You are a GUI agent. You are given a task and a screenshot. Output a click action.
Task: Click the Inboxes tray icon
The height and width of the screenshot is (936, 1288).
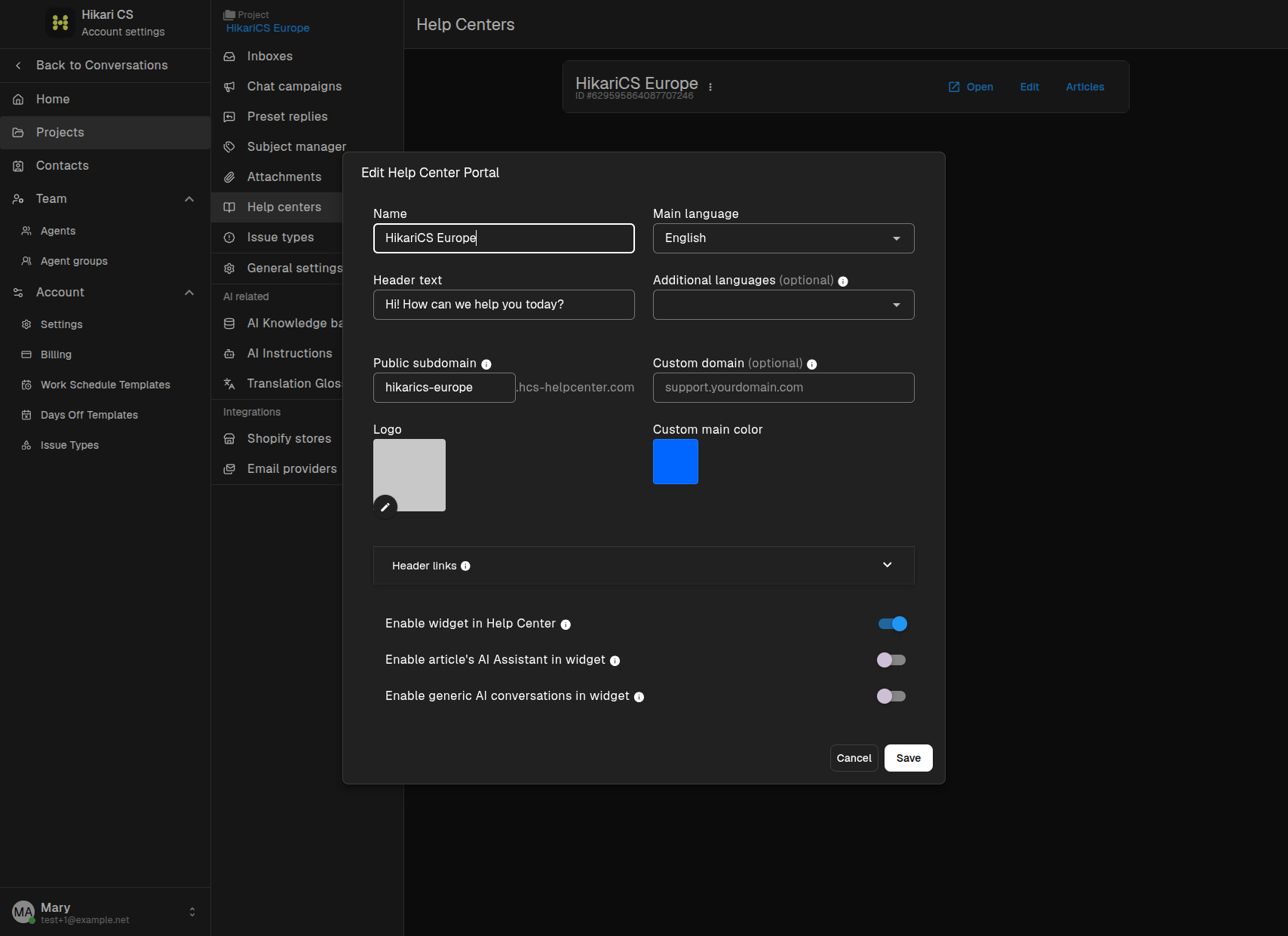click(x=229, y=57)
